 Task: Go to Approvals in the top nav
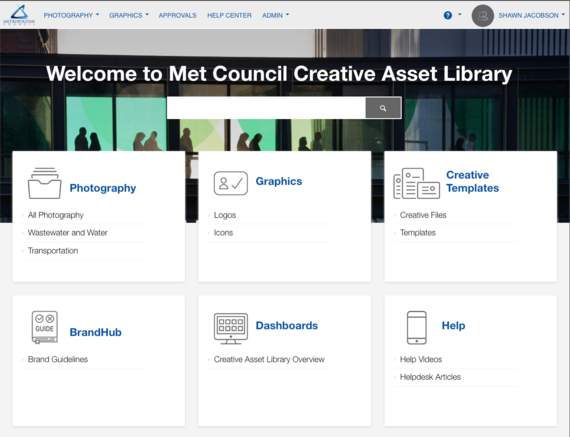tap(177, 15)
